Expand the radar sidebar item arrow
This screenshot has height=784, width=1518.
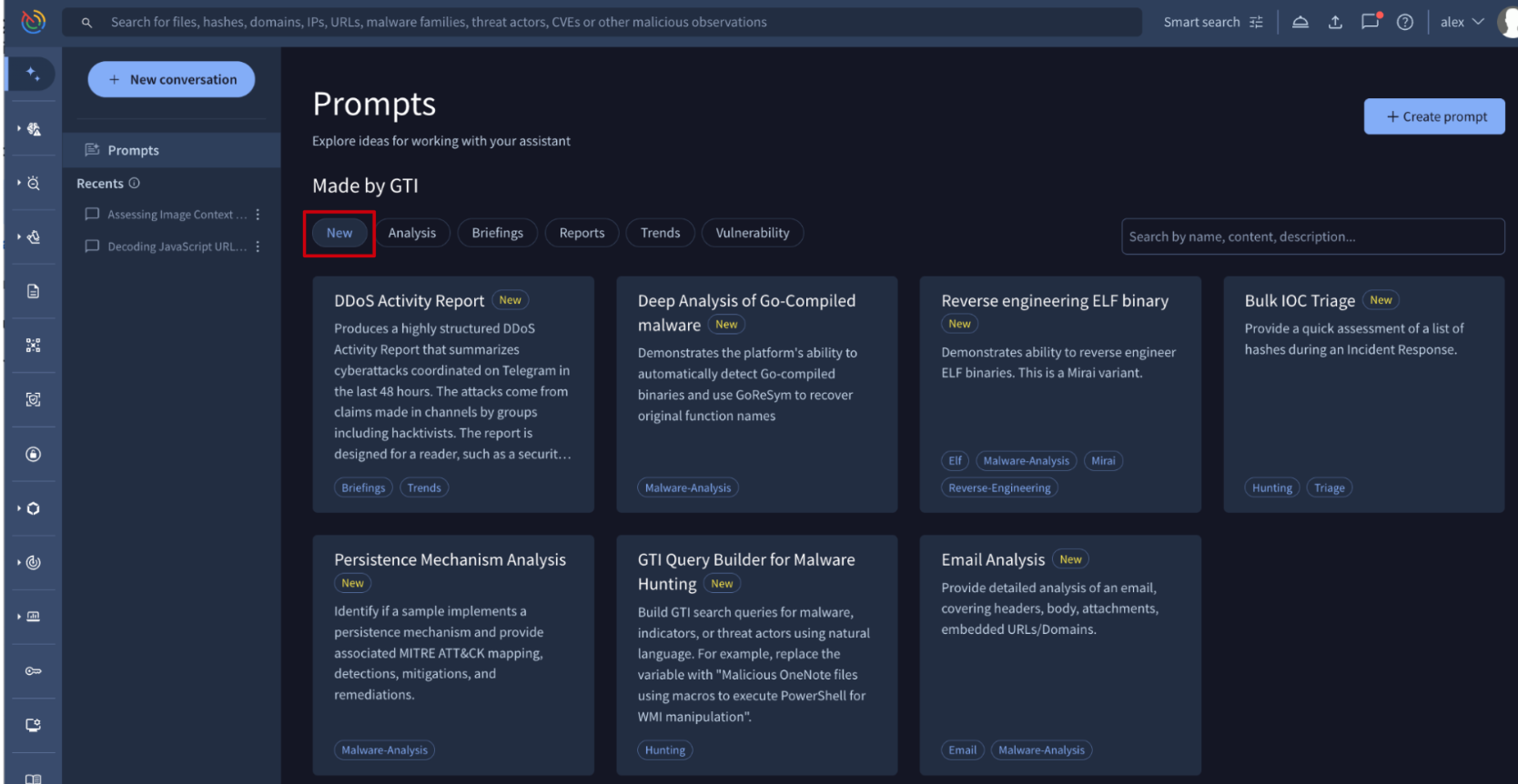[x=18, y=562]
